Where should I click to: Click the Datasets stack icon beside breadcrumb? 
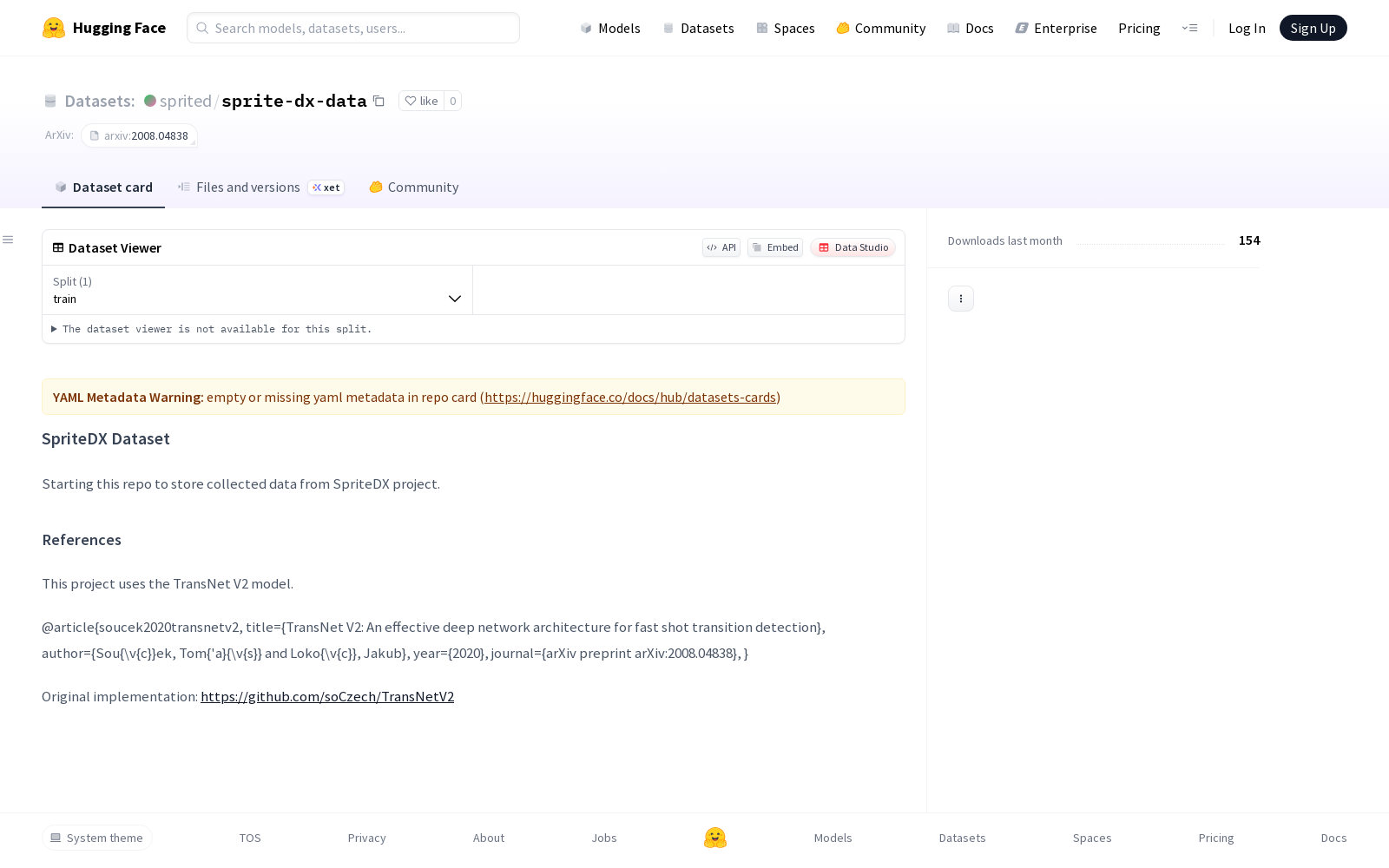(50, 101)
